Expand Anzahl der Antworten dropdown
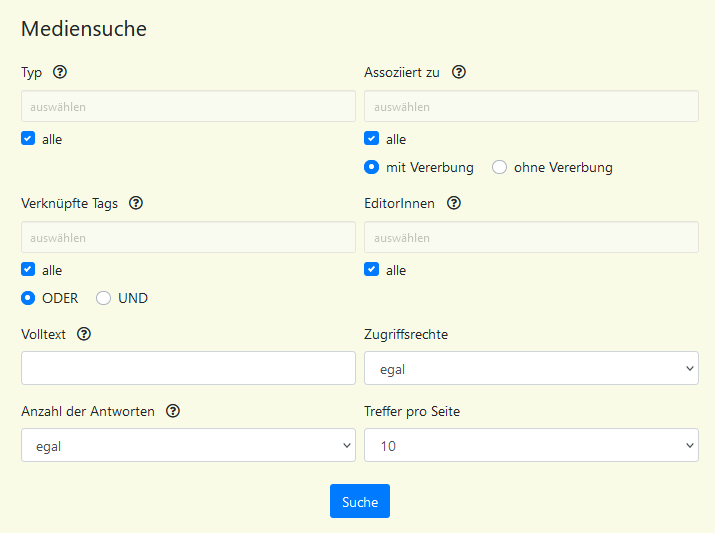Image resolution: width=715 pixels, height=533 pixels. click(188, 446)
